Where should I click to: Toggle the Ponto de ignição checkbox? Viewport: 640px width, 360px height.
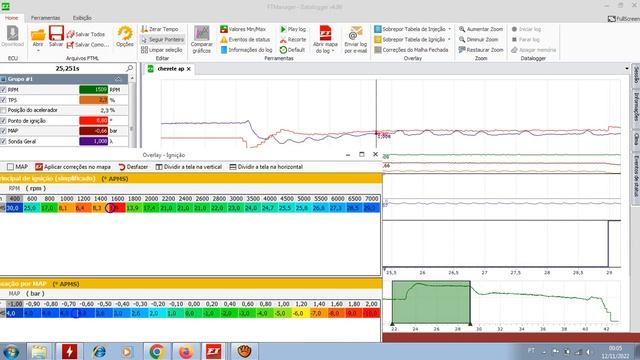point(3,121)
